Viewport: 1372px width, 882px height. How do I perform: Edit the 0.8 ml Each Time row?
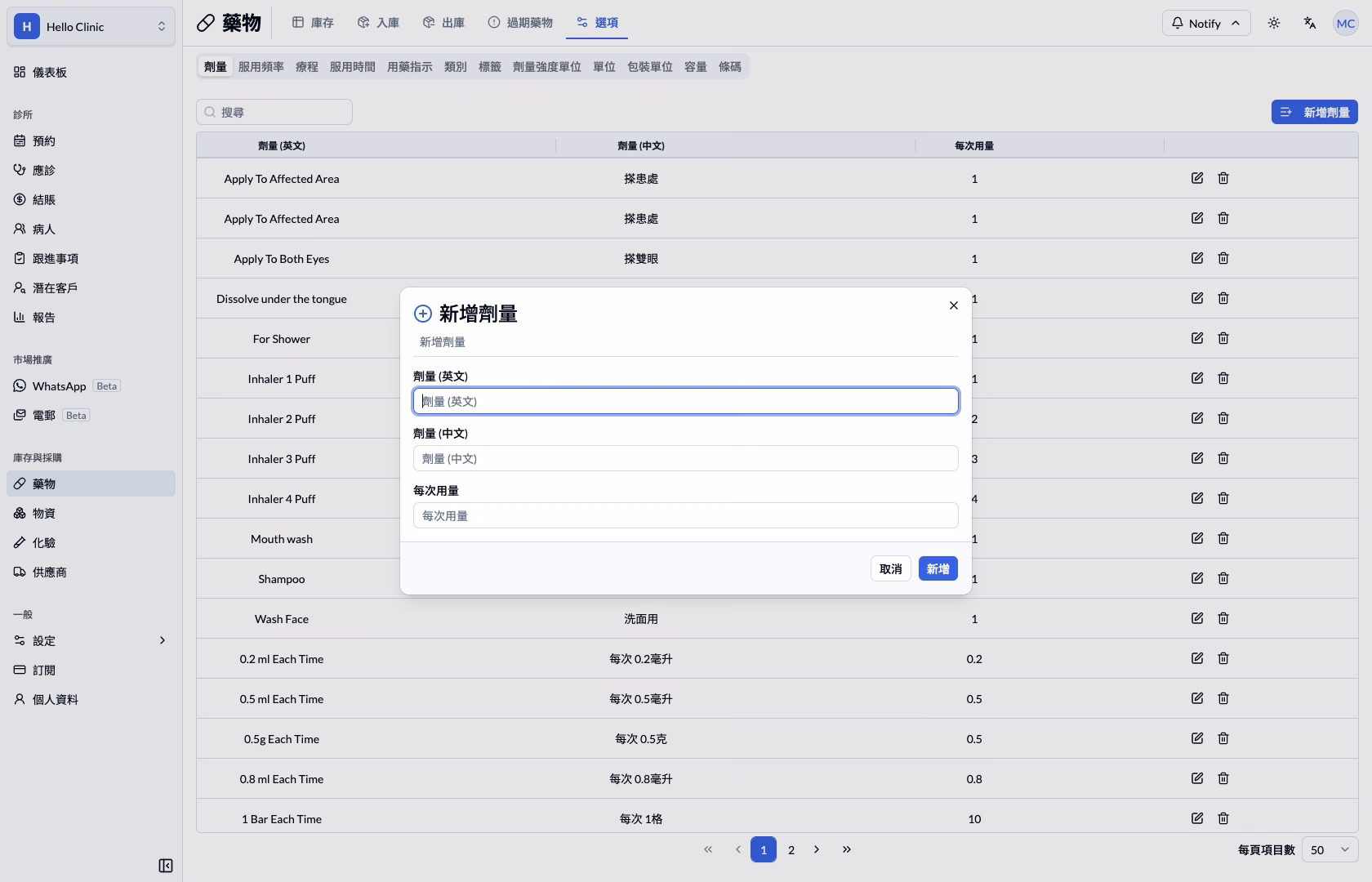1197,778
